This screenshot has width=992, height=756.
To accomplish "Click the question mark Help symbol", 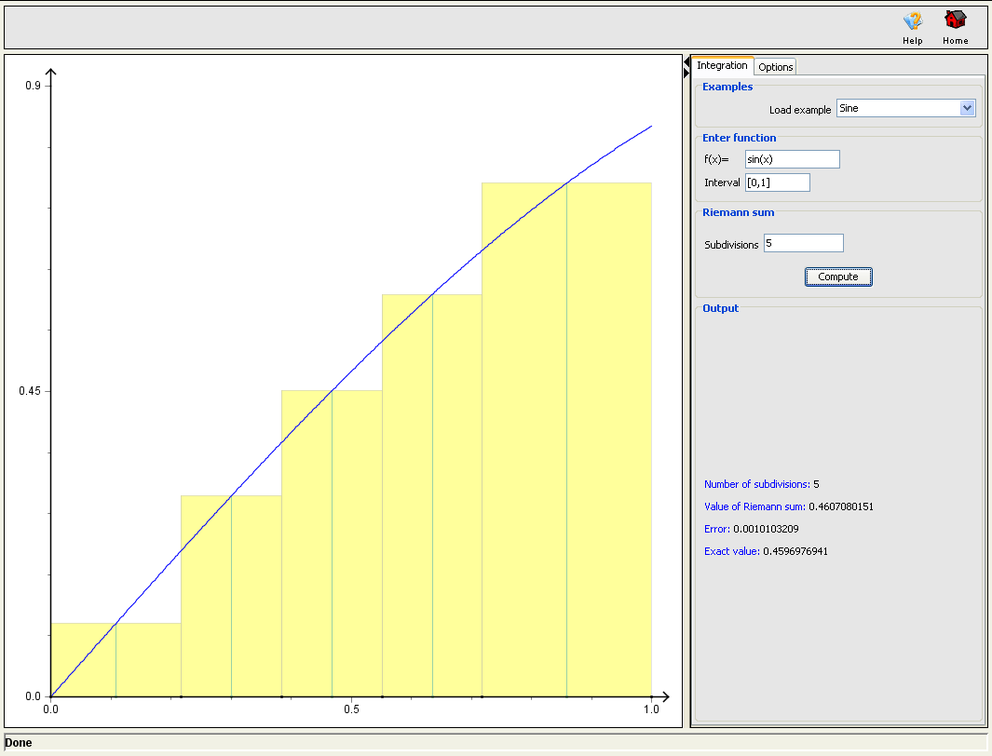I will pyautogui.click(x=912, y=20).
